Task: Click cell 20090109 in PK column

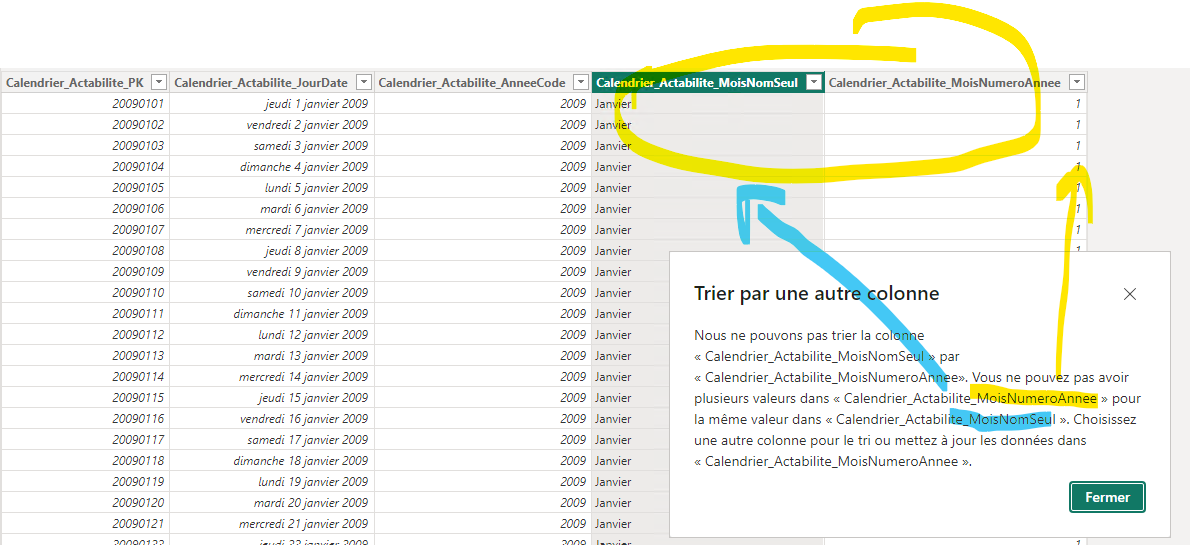Action: pos(86,272)
